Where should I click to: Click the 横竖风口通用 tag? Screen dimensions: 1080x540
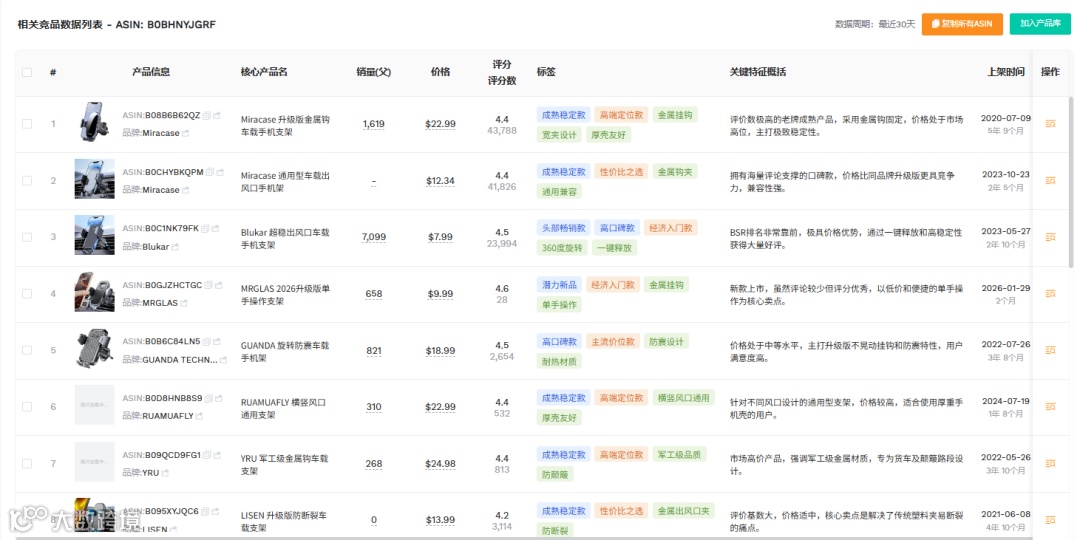coord(683,397)
